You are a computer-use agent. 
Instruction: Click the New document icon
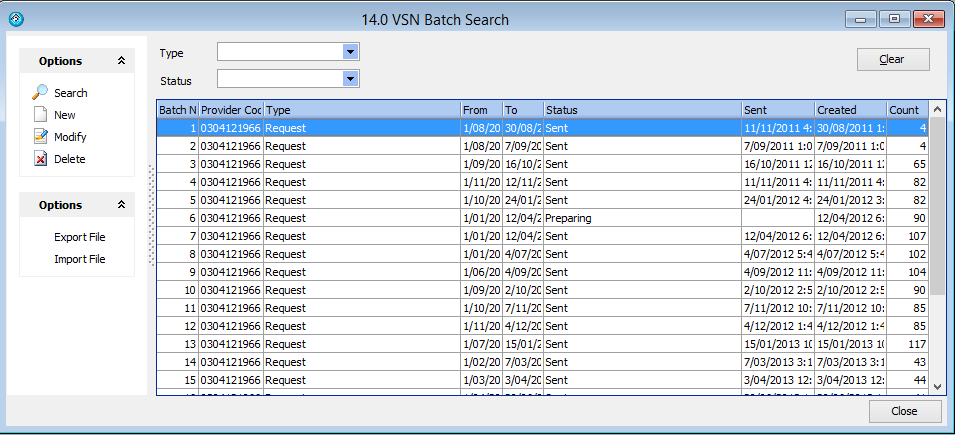point(41,115)
